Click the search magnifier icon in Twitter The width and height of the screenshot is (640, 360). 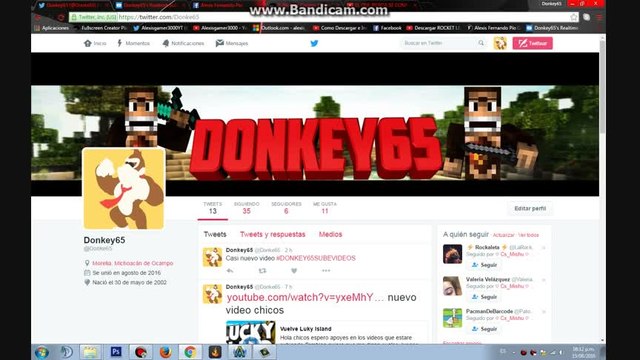pos(481,43)
